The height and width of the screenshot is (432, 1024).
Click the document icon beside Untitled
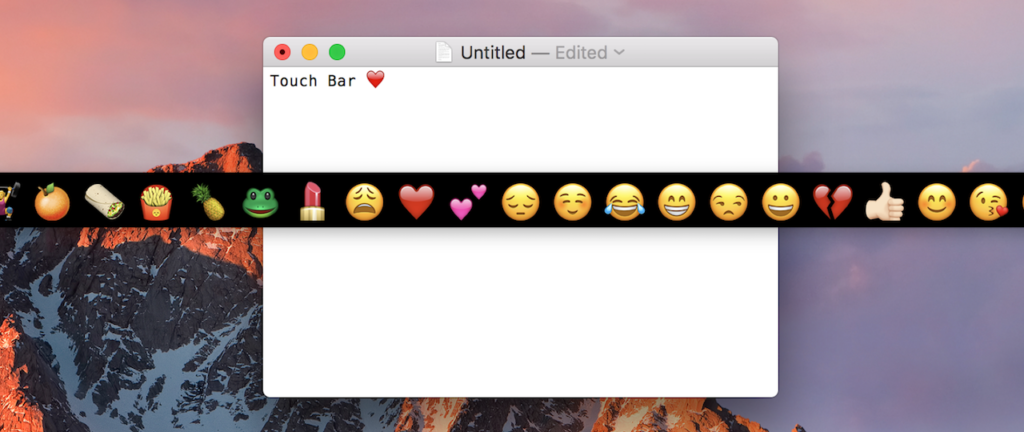click(x=443, y=53)
